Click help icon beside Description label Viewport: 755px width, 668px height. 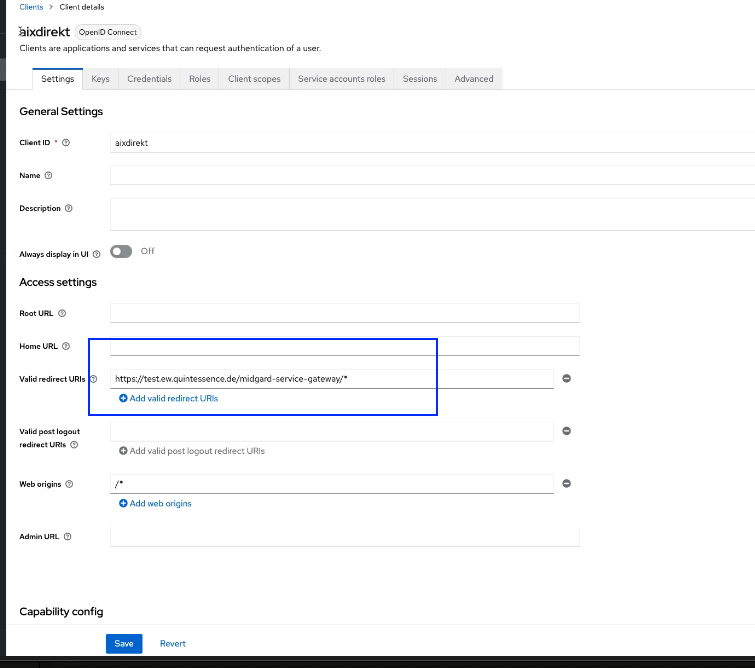coord(69,209)
